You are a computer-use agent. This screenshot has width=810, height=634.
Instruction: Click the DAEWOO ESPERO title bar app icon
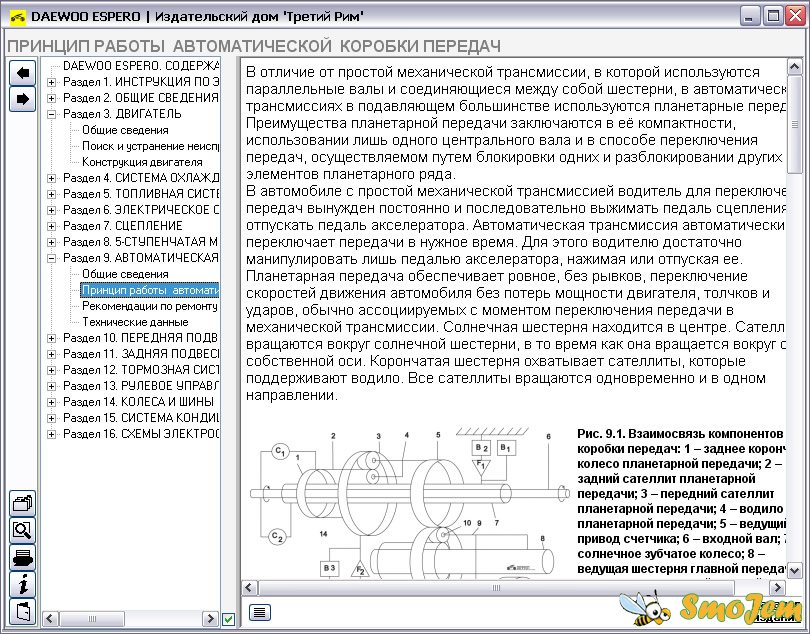18,17
